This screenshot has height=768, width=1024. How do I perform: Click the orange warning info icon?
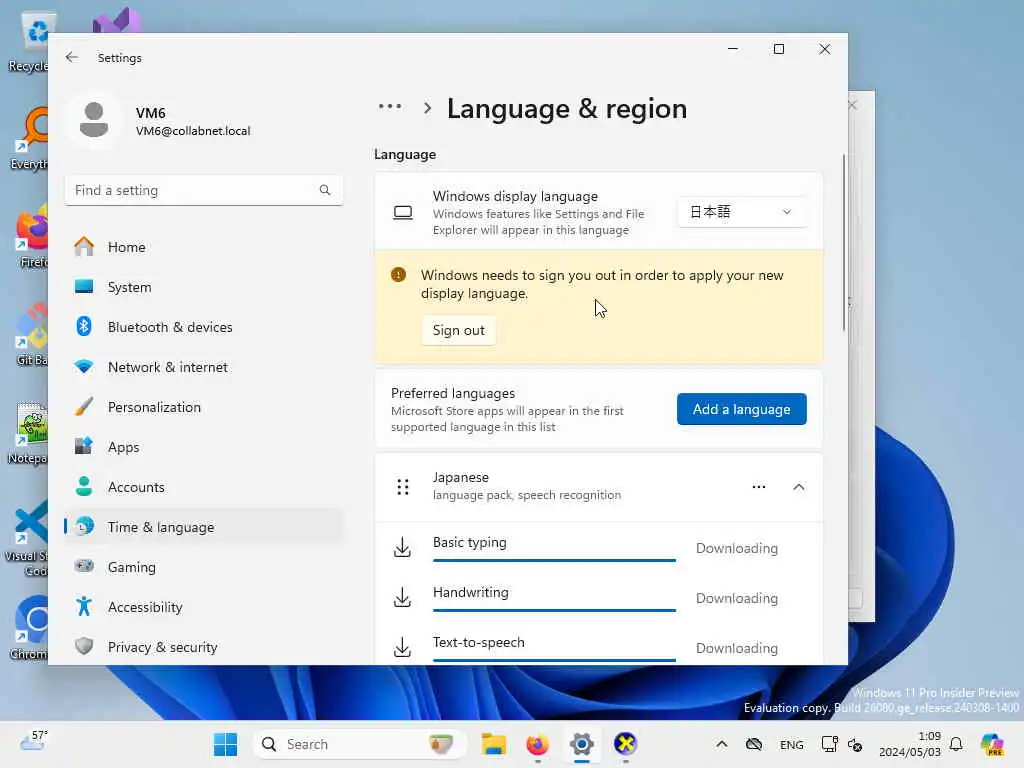click(x=398, y=275)
